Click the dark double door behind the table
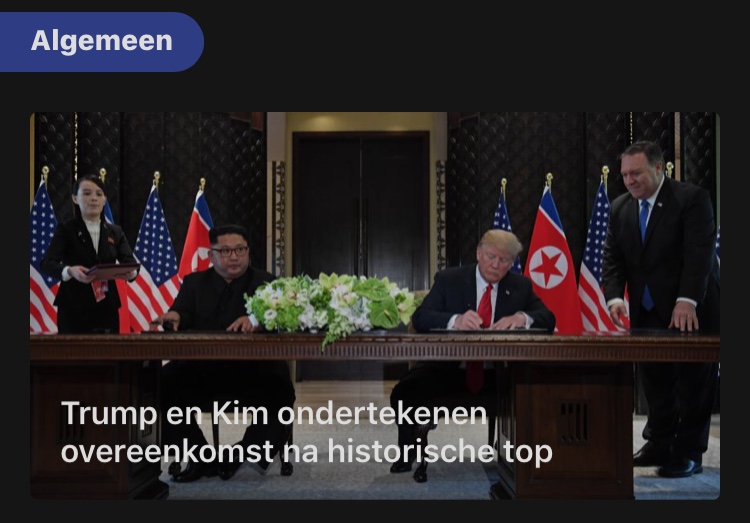 point(361,211)
